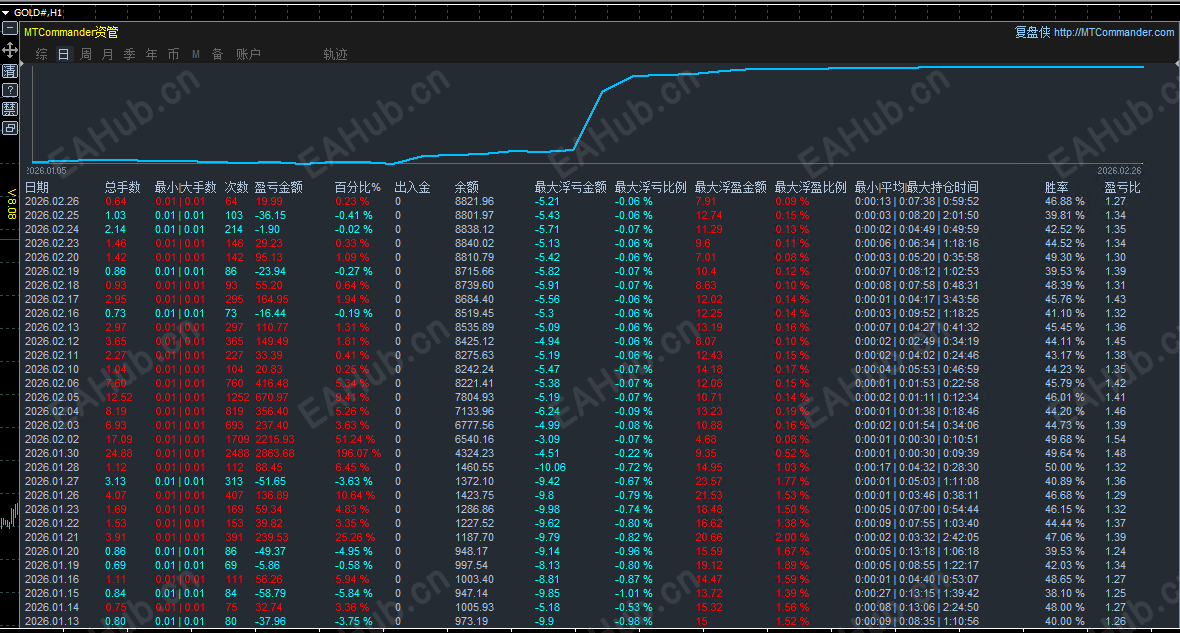Image resolution: width=1180 pixels, height=633 pixels.
Task: Click loss value -58.79 on 2026.01.15
Action: 270,593
